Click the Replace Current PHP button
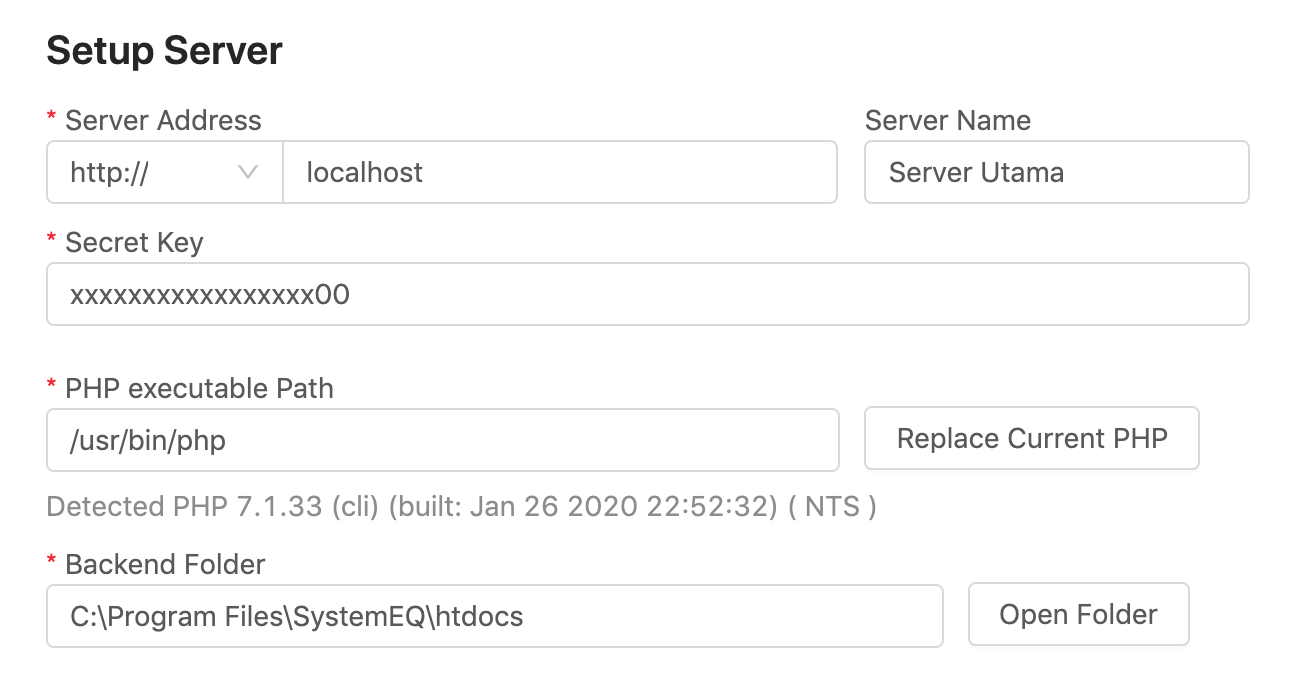 coord(1031,438)
